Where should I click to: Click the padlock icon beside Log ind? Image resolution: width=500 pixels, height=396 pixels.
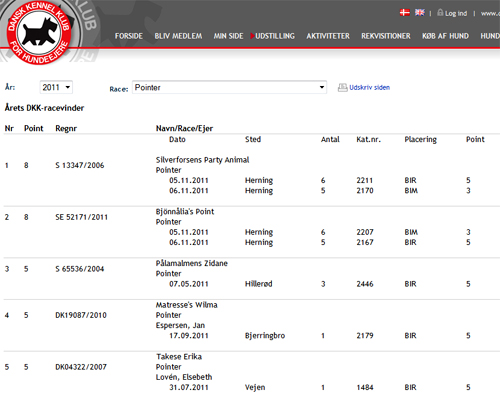pyautogui.click(x=440, y=13)
